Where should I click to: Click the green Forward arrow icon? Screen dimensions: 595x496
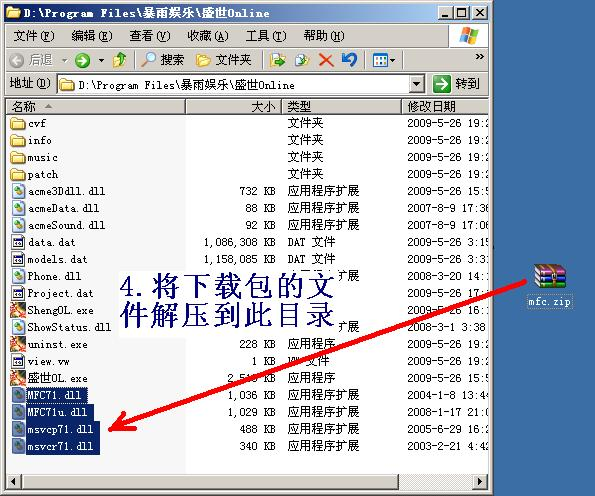coord(82,60)
